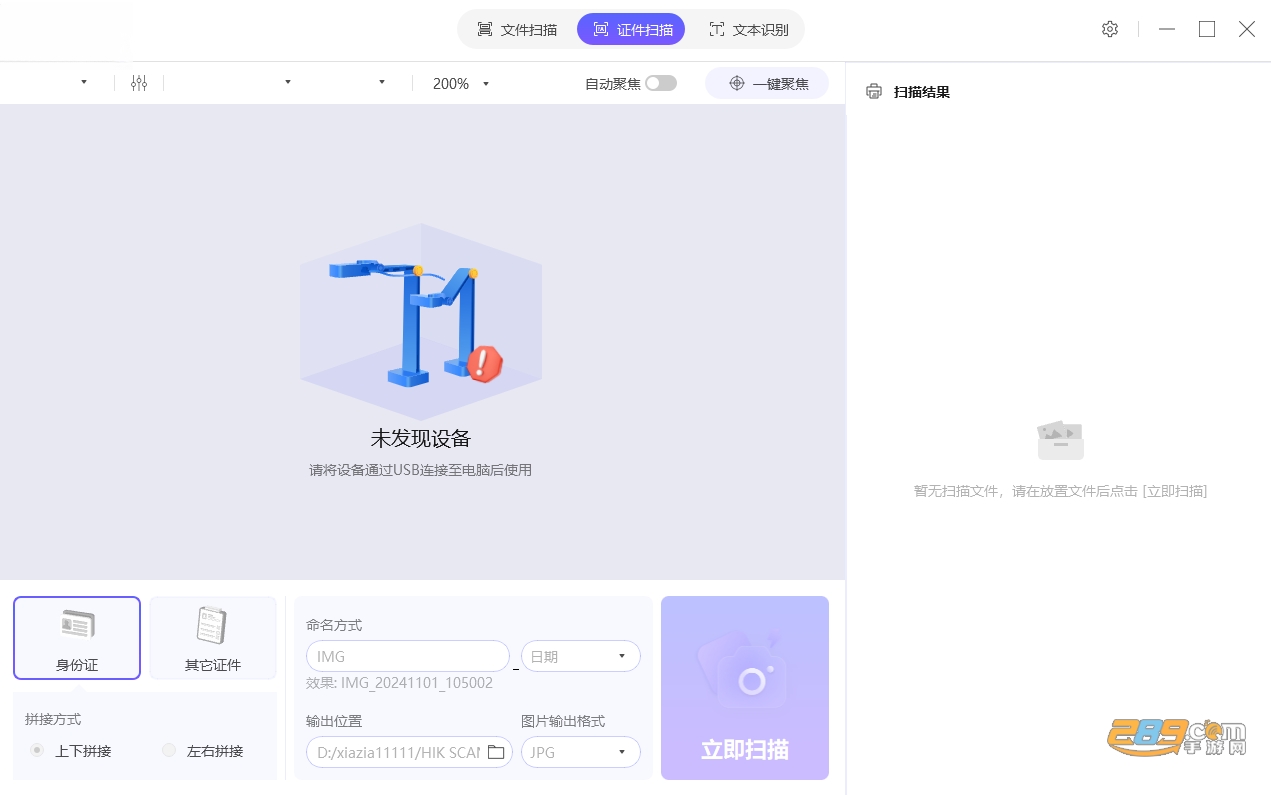1271x795 pixels.
Task: Open the JPG output format dropdown
Action: click(x=581, y=752)
